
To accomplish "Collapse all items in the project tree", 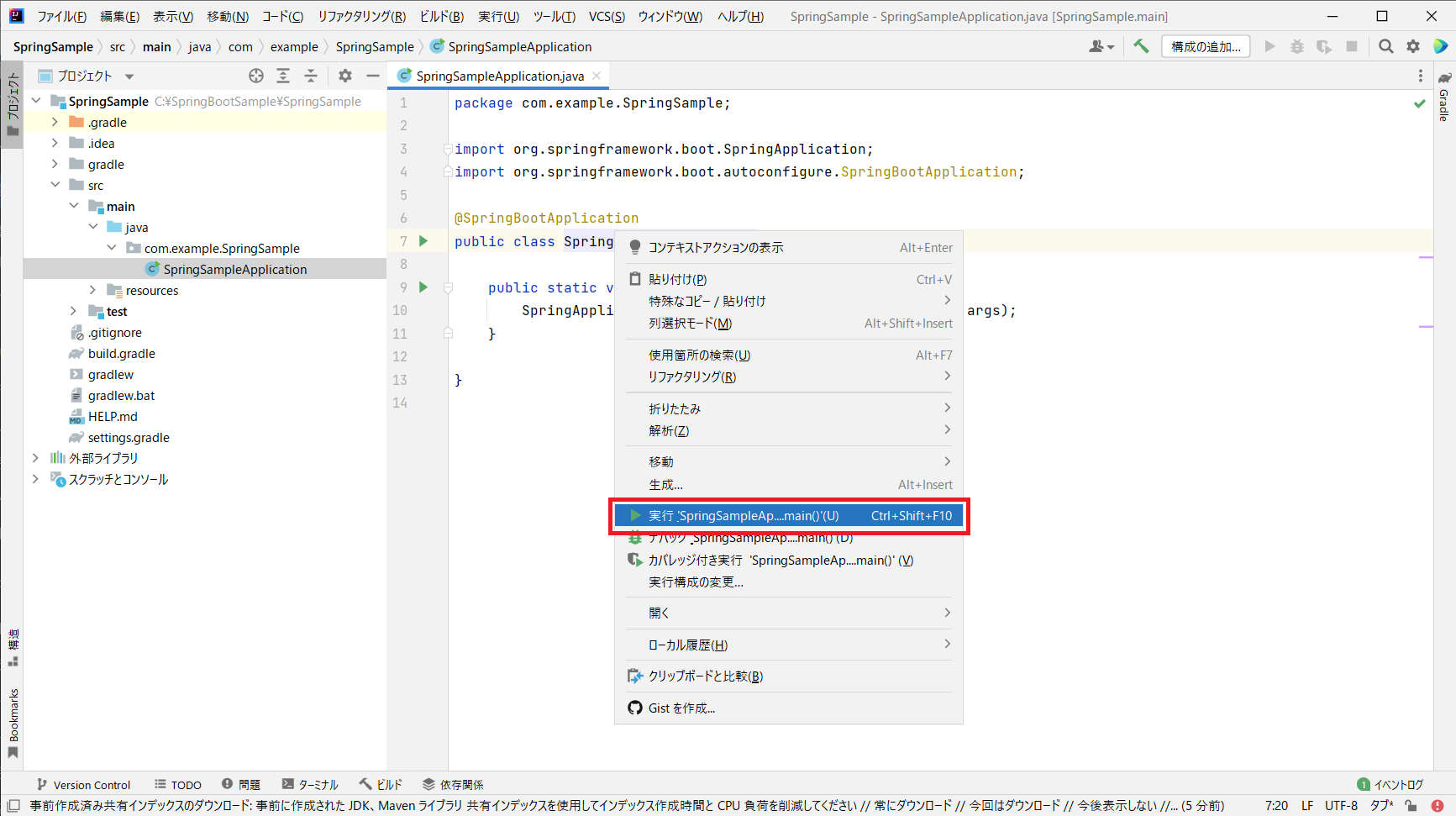I will (311, 76).
